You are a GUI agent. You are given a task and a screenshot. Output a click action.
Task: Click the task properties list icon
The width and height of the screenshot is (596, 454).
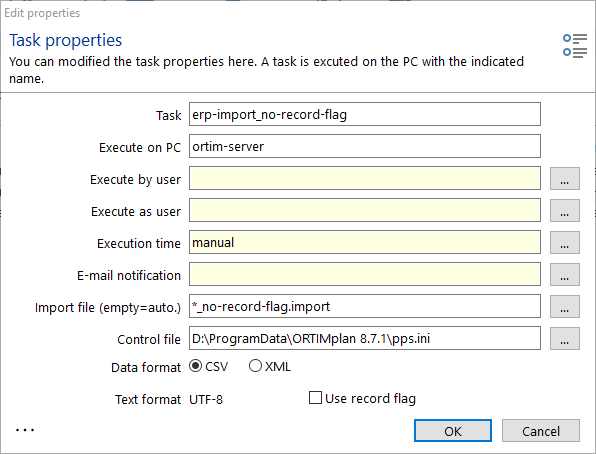pyautogui.click(x=575, y=46)
